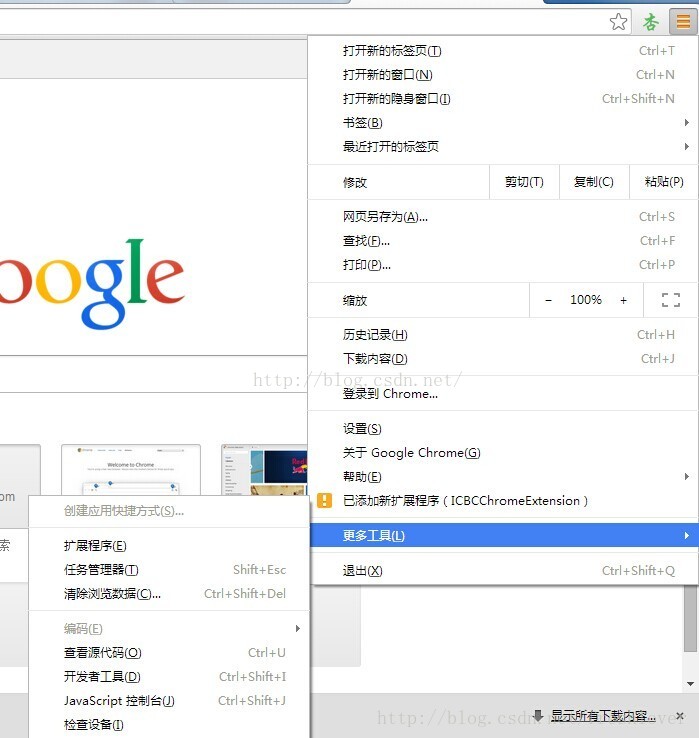Open the Welcome to Chrome thumbnail
699x738 pixels.
coord(131,470)
